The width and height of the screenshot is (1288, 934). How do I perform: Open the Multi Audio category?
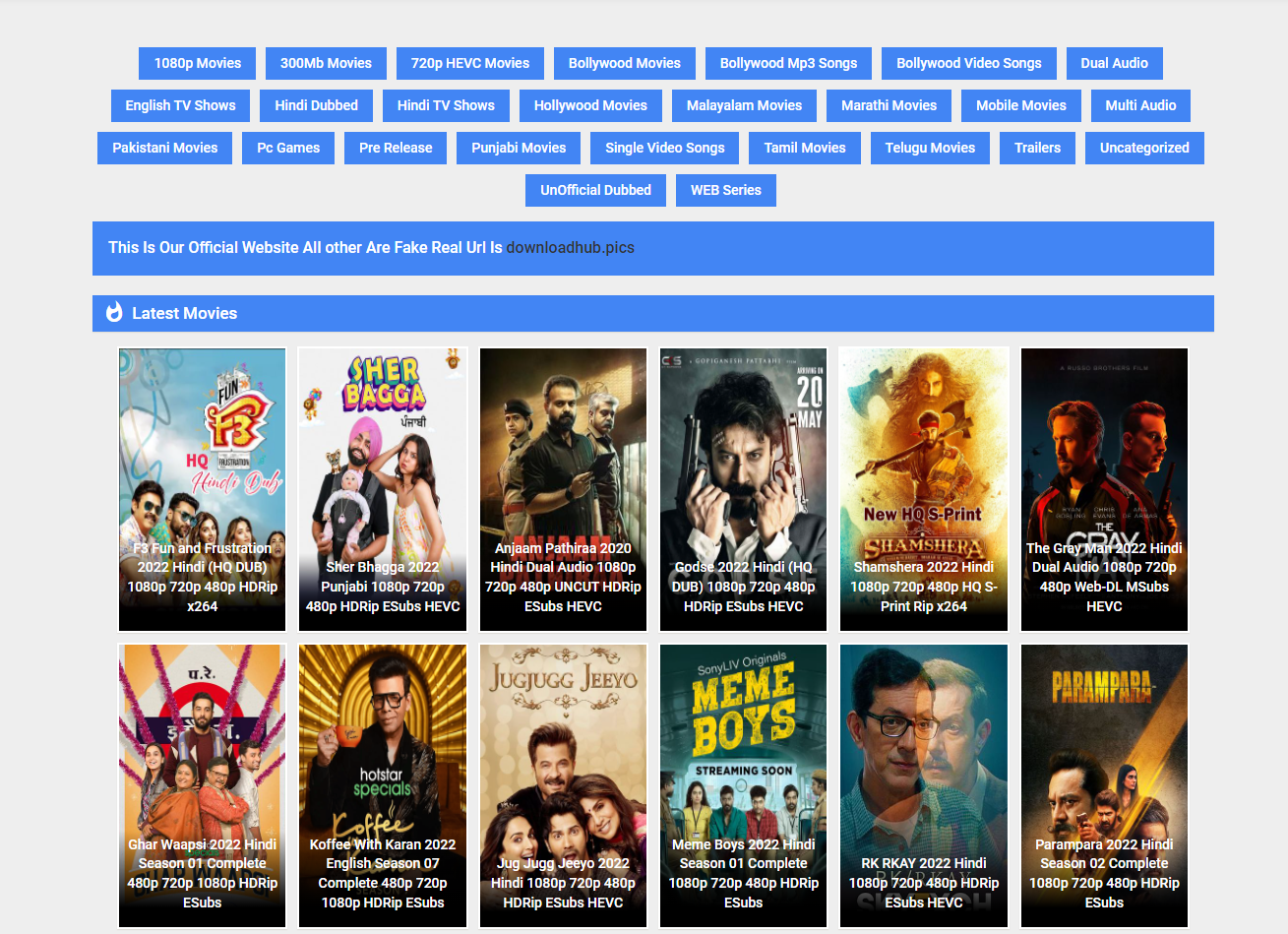1140,105
